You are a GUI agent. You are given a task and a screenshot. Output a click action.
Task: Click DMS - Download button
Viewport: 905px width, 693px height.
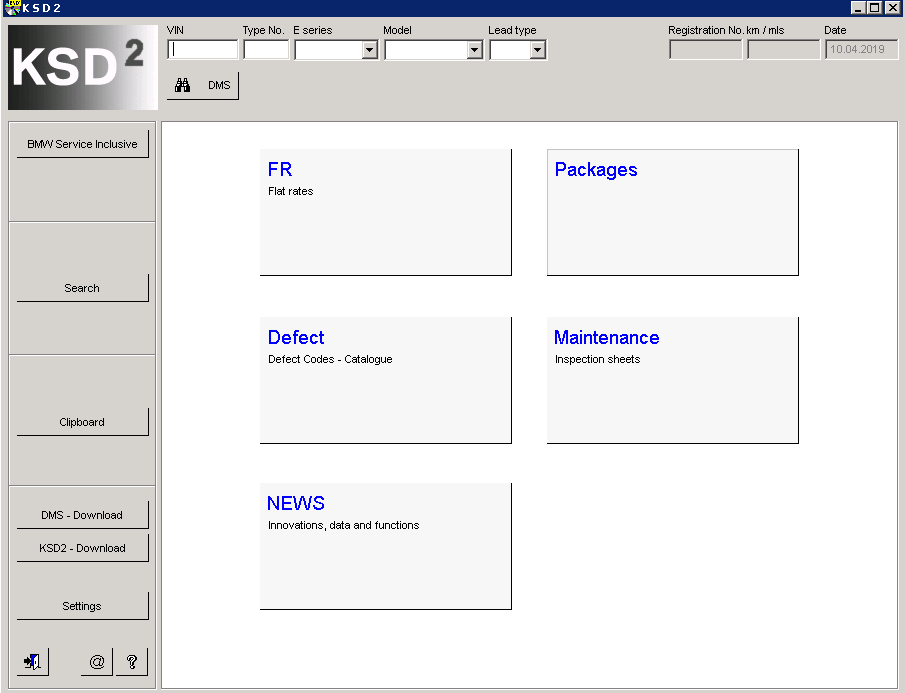[x=83, y=515]
